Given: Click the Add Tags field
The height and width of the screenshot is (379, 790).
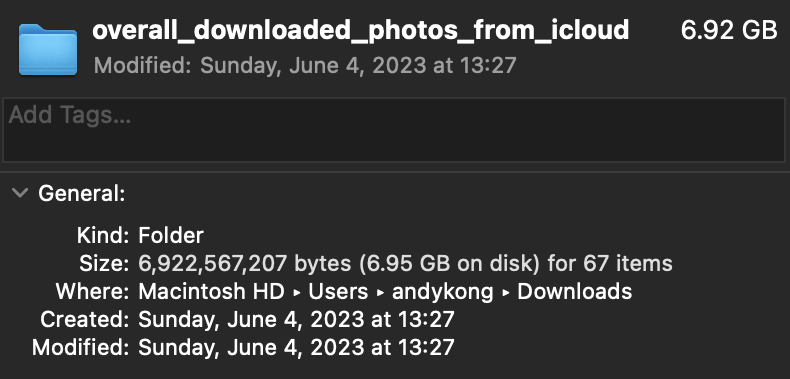Looking at the screenshot, I should click(394, 130).
